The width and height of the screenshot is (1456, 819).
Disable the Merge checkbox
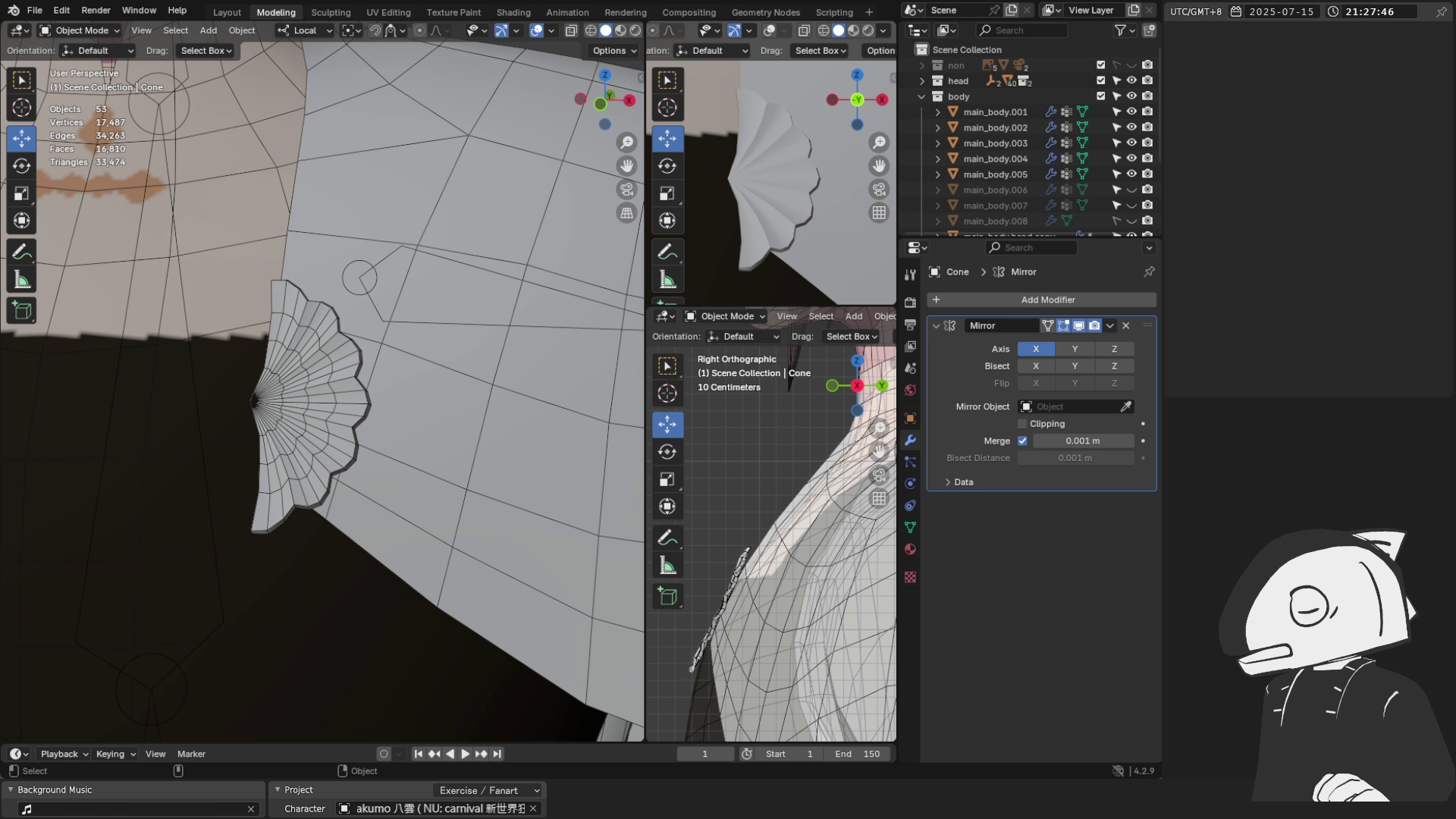pos(1022,441)
